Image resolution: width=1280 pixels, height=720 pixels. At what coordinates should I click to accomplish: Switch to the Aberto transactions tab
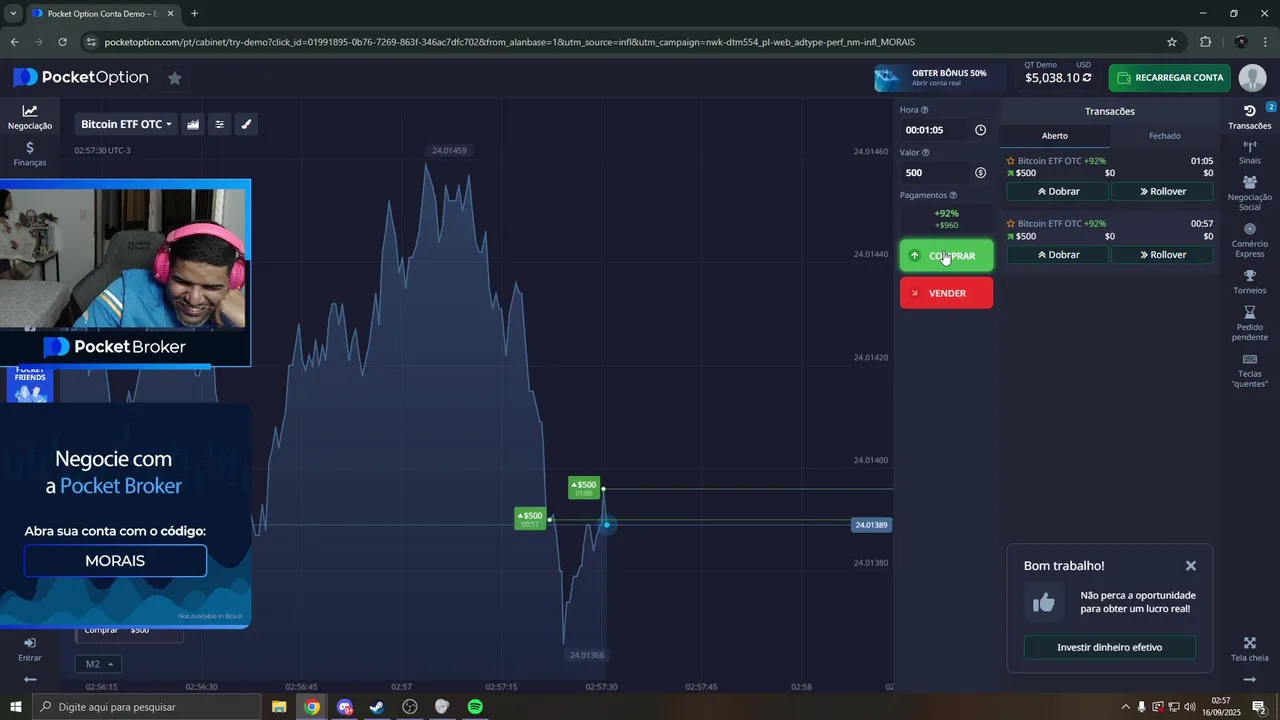1055,136
